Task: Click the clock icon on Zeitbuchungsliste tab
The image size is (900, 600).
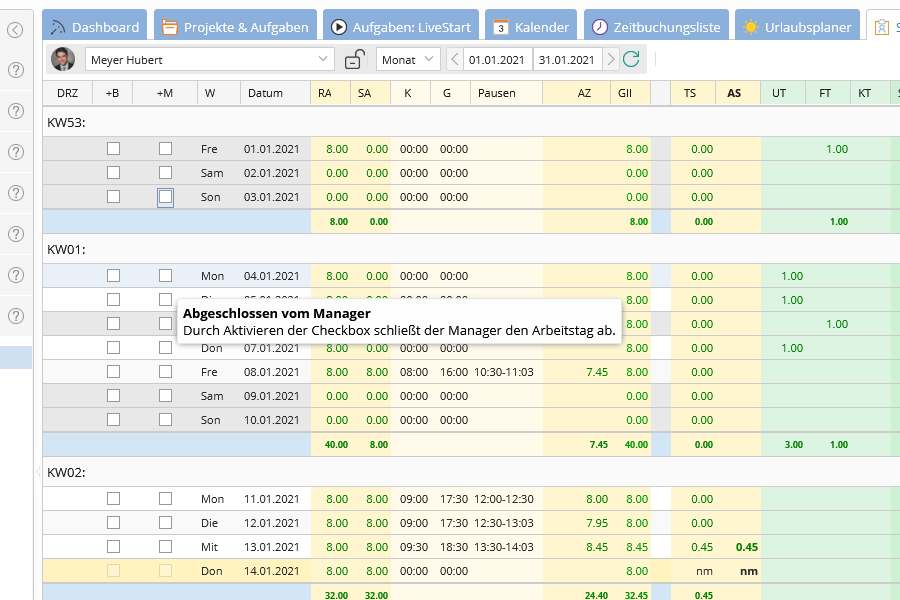Action: click(599, 26)
